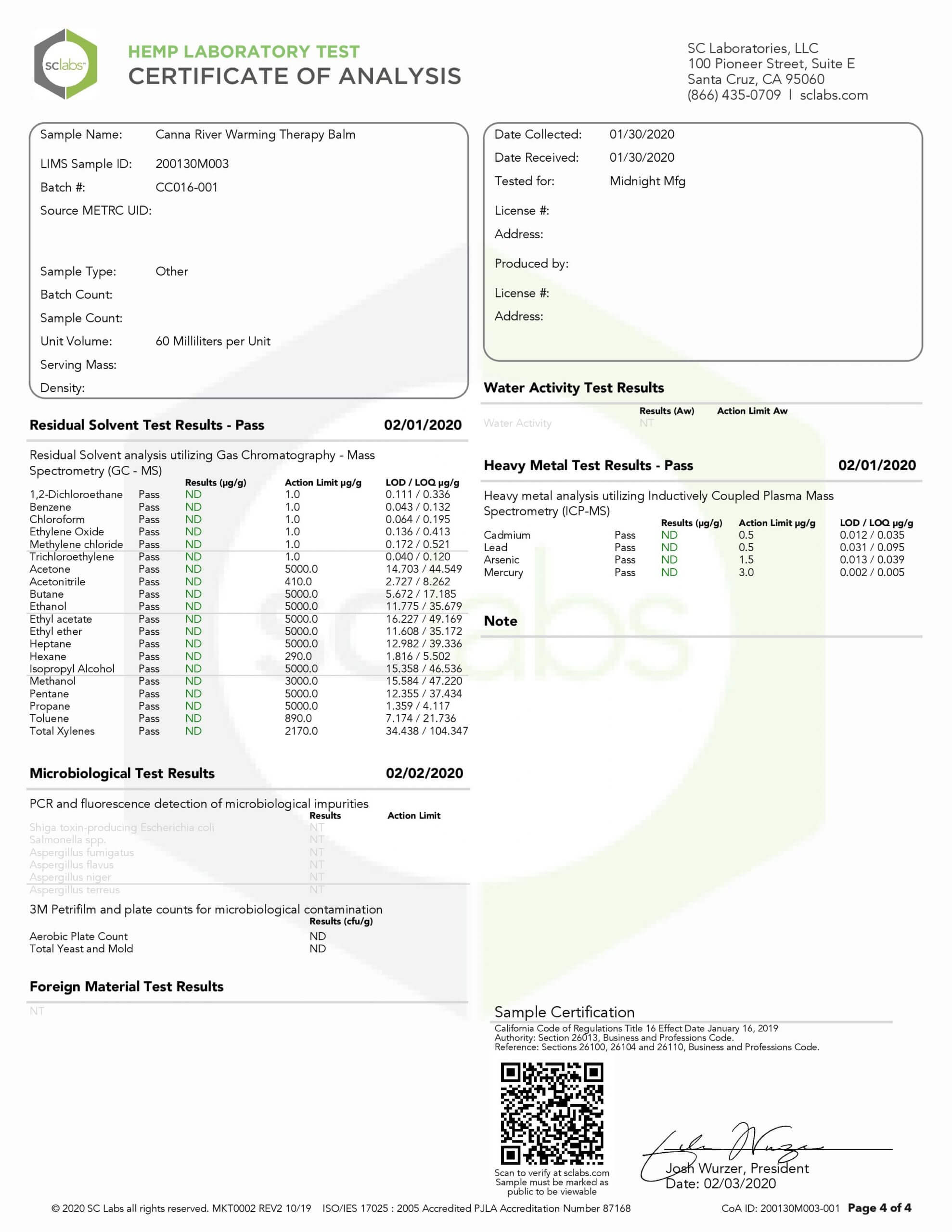
Task: Click the Residual Solvent Test Results heading
Action: 147,425
